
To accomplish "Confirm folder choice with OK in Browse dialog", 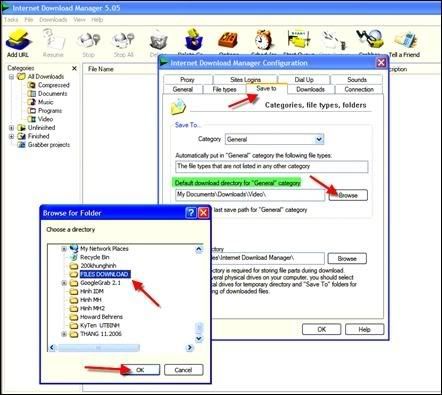I will coord(140,370).
